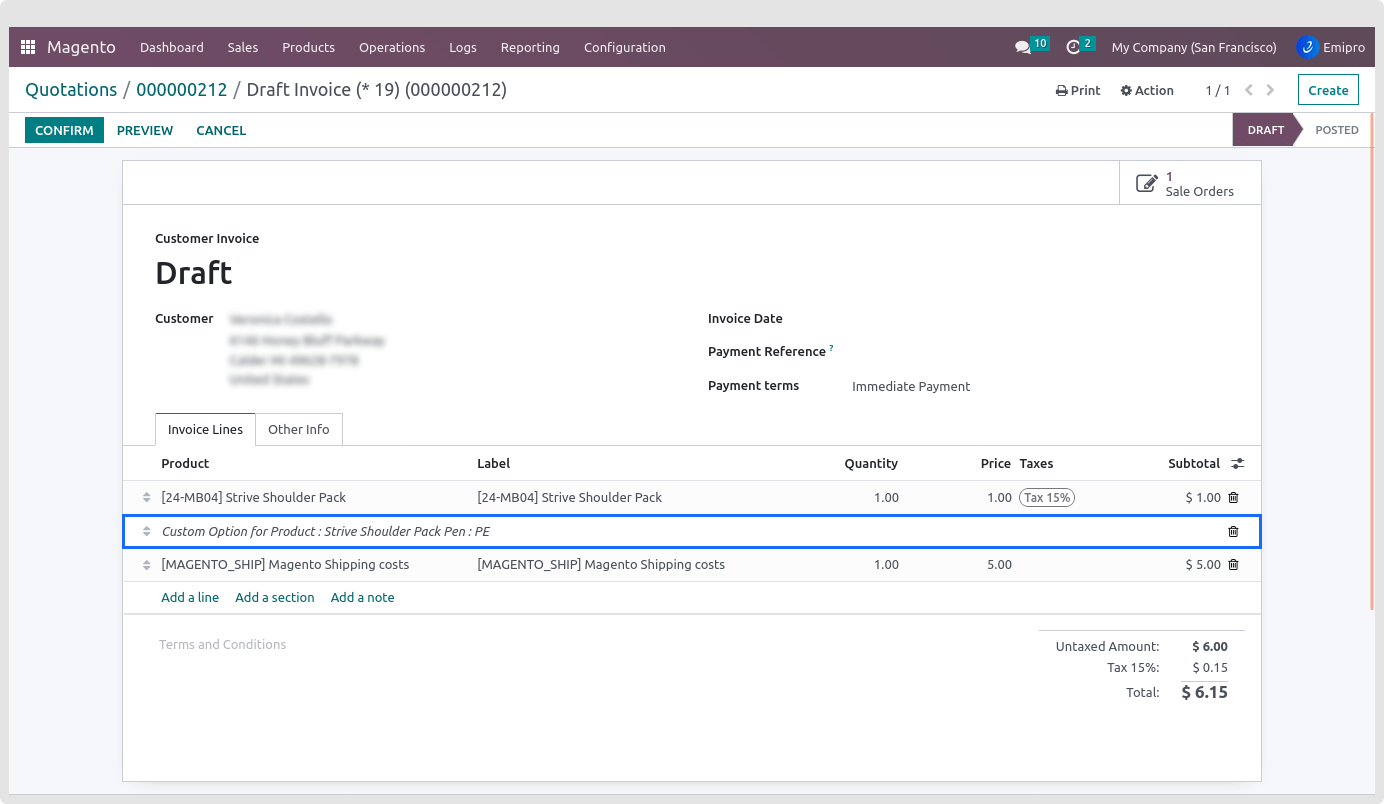Delete the Strive Shoulder Pack invoice line
1384x804 pixels.
[1233, 498]
